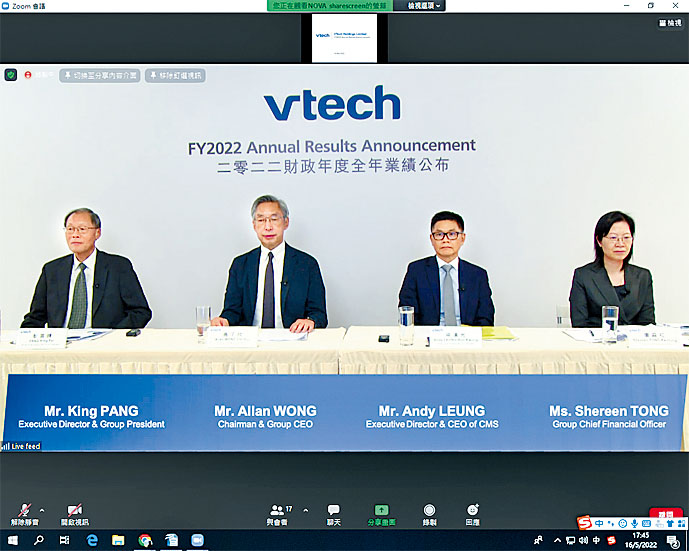Open skin shirt icon on Sogou bar
The width and height of the screenshot is (689, 551).
[670, 523]
